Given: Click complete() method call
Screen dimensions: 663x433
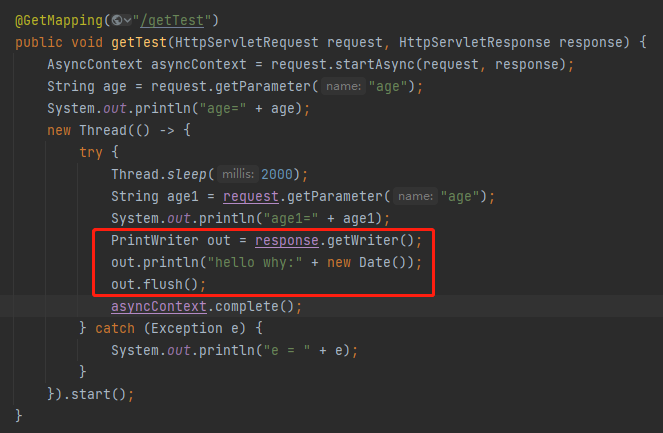Looking at the screenshot, I should [255, 306].
